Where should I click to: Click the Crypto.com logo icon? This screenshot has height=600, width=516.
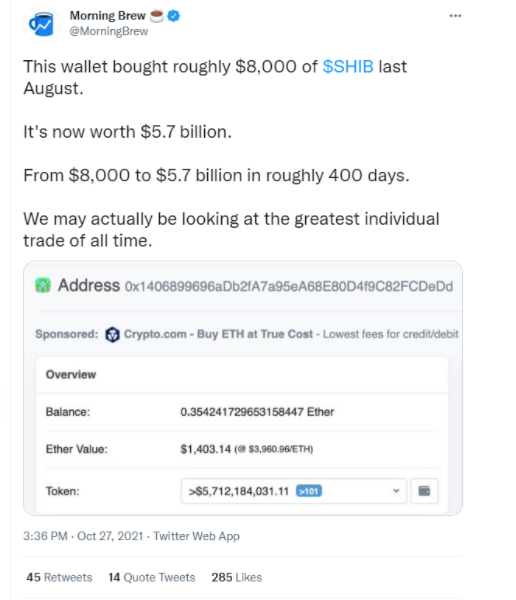tap(112, 334)
